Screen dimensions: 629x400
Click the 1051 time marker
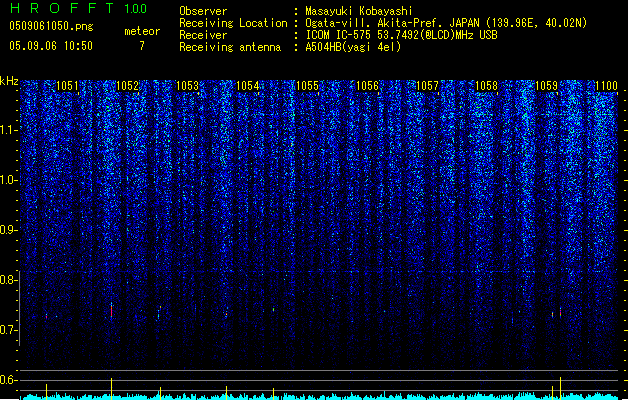67,86
